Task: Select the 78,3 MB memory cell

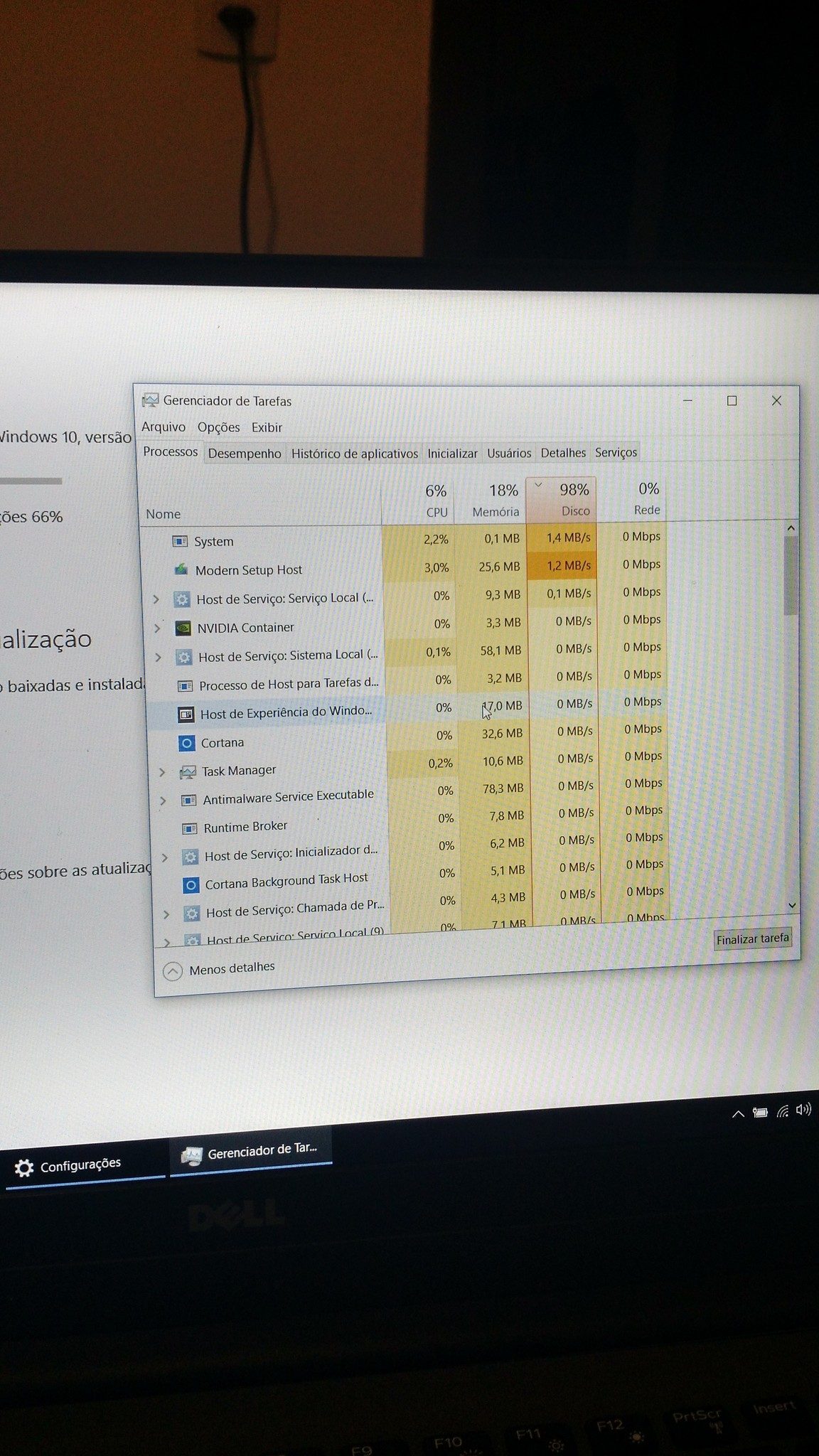Action: tap(495, 788)
